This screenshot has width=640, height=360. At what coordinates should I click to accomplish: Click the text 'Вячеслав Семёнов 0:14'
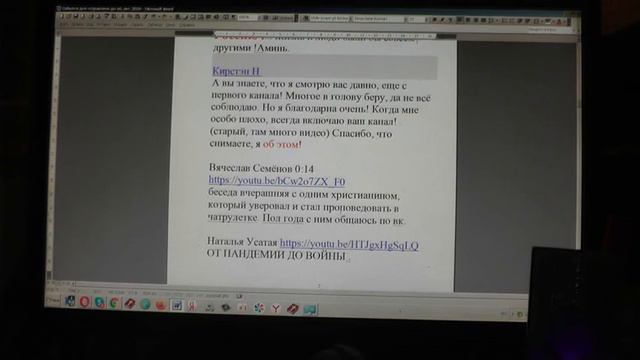pyautogui.click(x=261, y=168)
